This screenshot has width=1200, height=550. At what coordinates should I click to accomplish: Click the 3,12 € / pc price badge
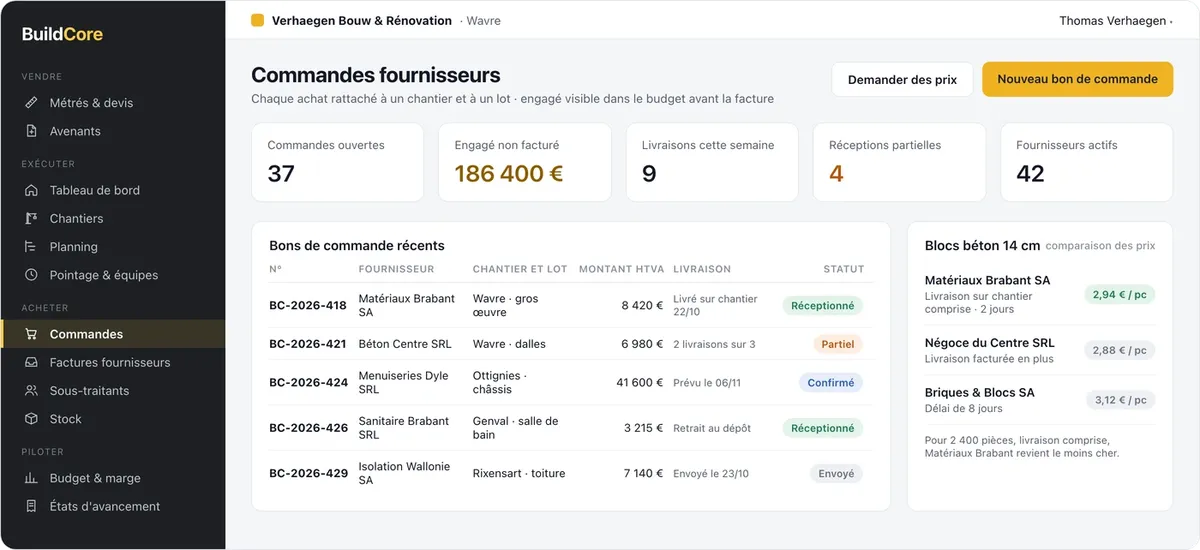(1120, 399)
